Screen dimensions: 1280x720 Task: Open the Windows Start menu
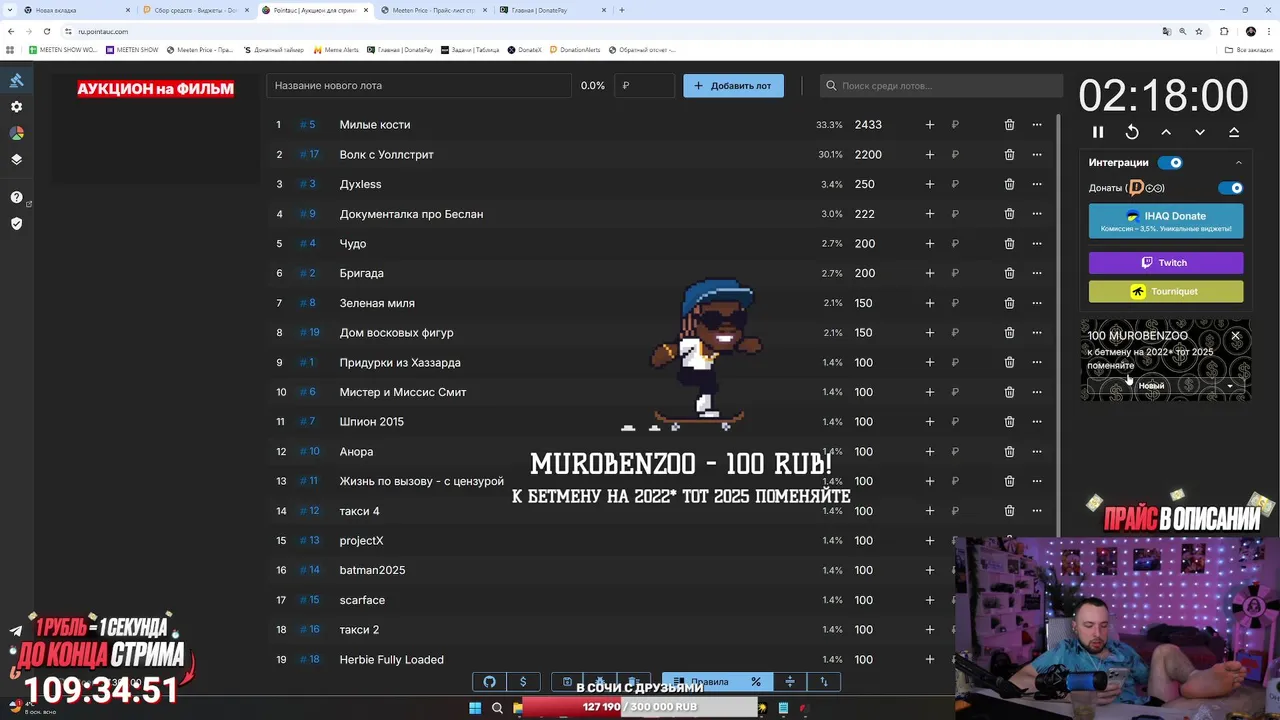pyautogui.click(x=475, y=708)
